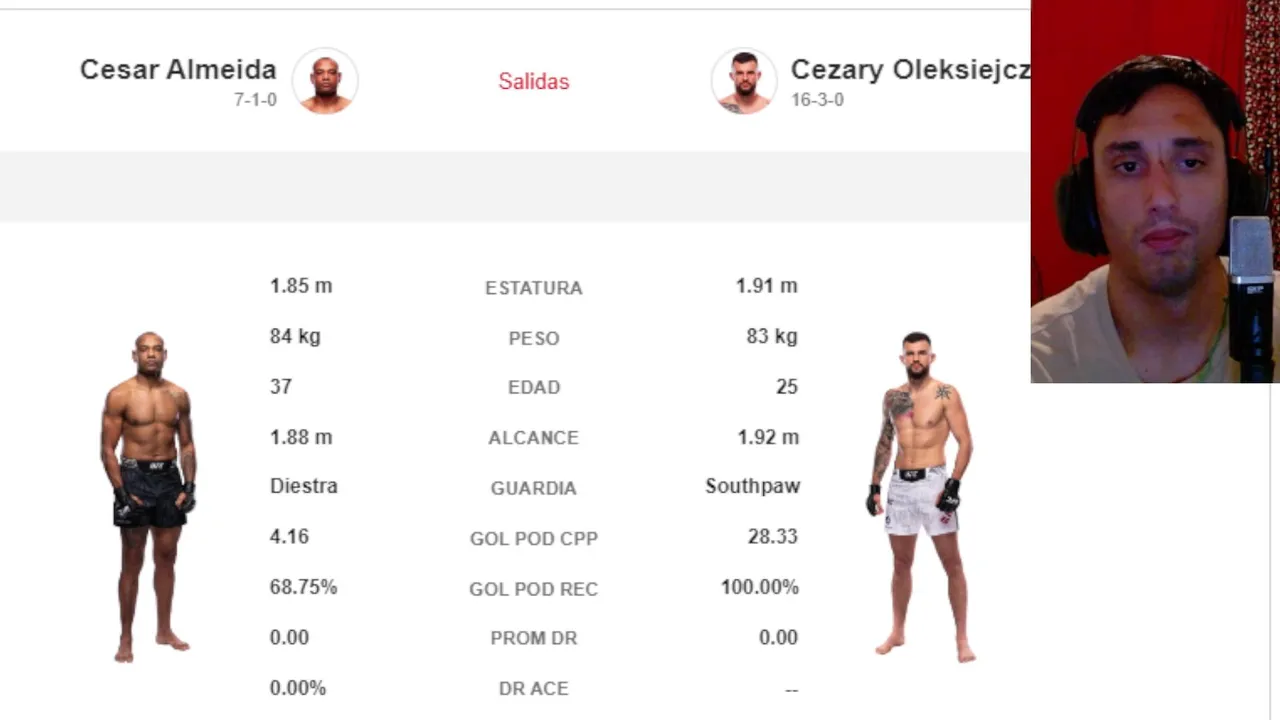This screenshot has height=720, width=1280.
Task: Click the GOL POD REC label
Action: tap(534, 589)
